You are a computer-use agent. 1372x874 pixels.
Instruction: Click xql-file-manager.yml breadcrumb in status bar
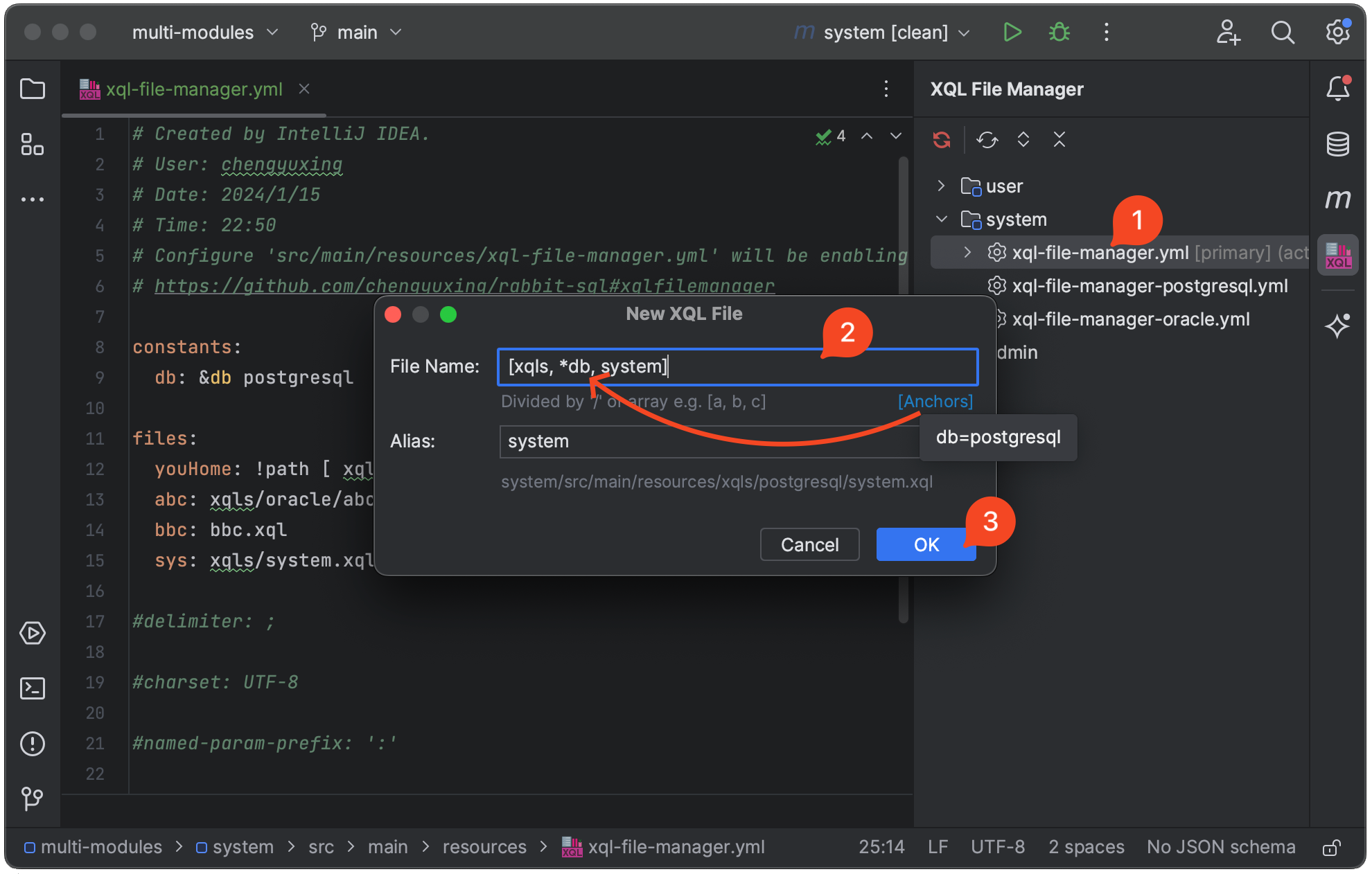(x=663, y=847)
